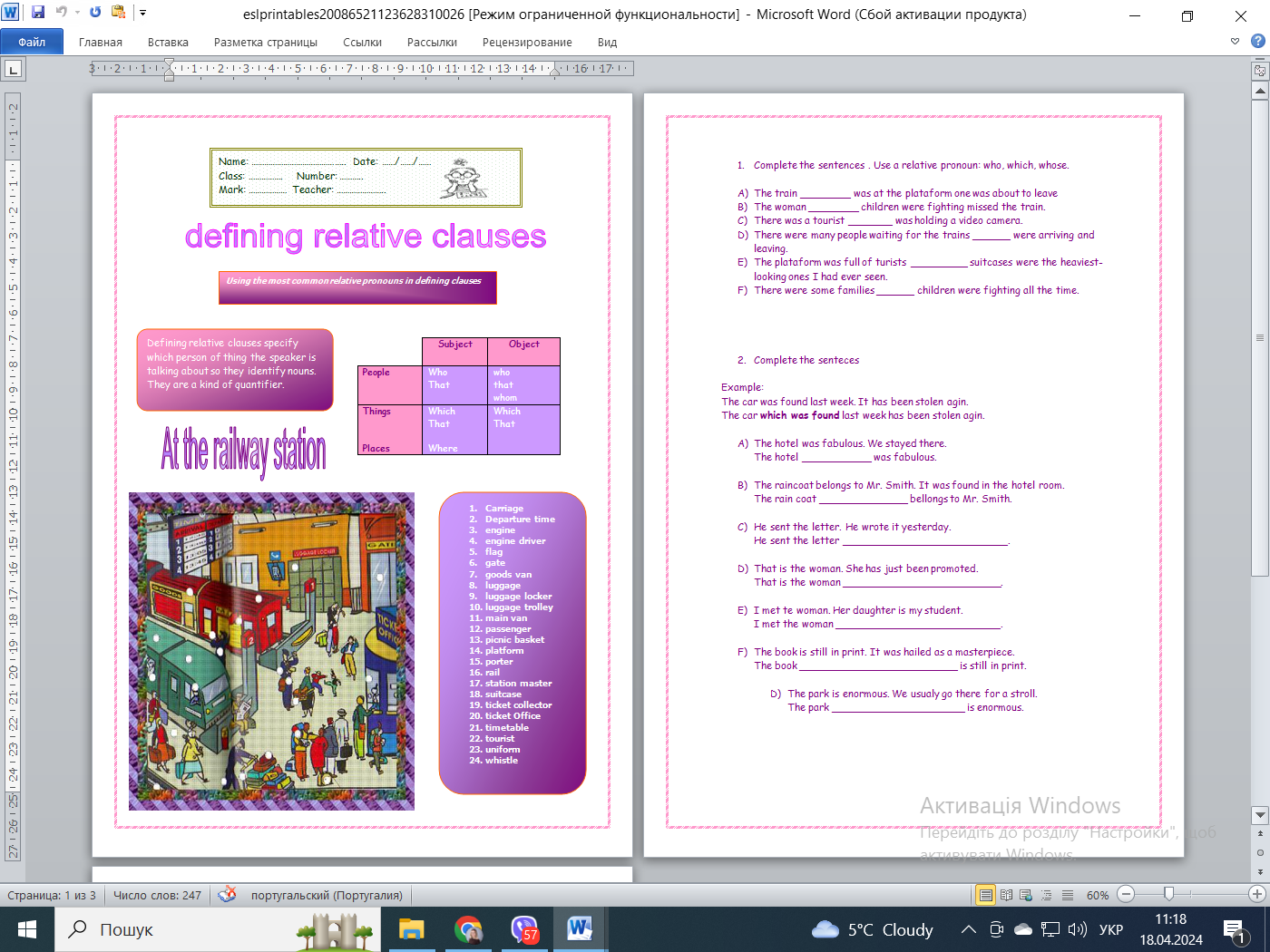Viewport: 1270px width, 952px height.
Task: Open the notification center icon
Action: click(x=1235, y=929)
